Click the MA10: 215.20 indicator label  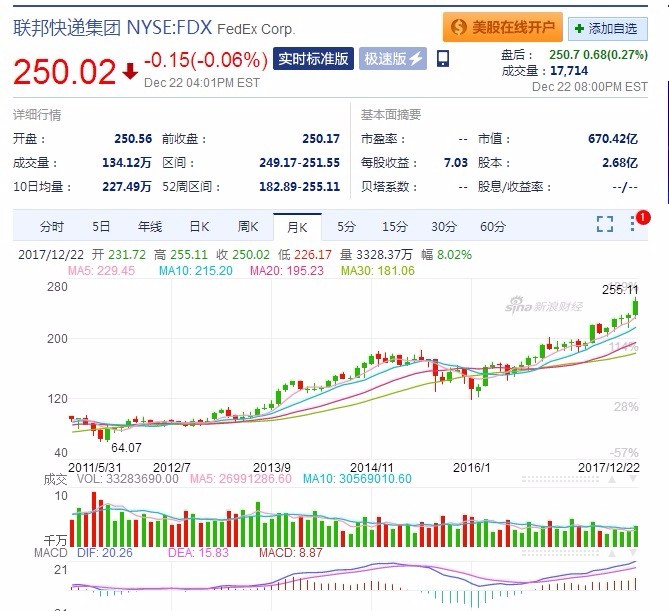195,271
